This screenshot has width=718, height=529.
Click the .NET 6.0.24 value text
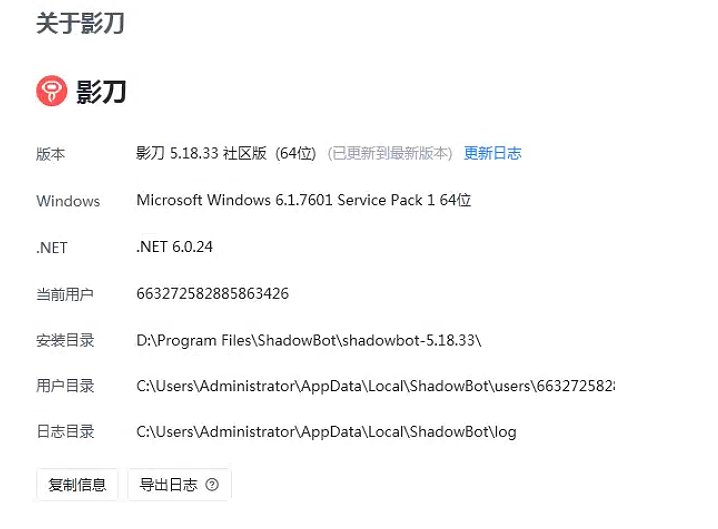[175, 247]
